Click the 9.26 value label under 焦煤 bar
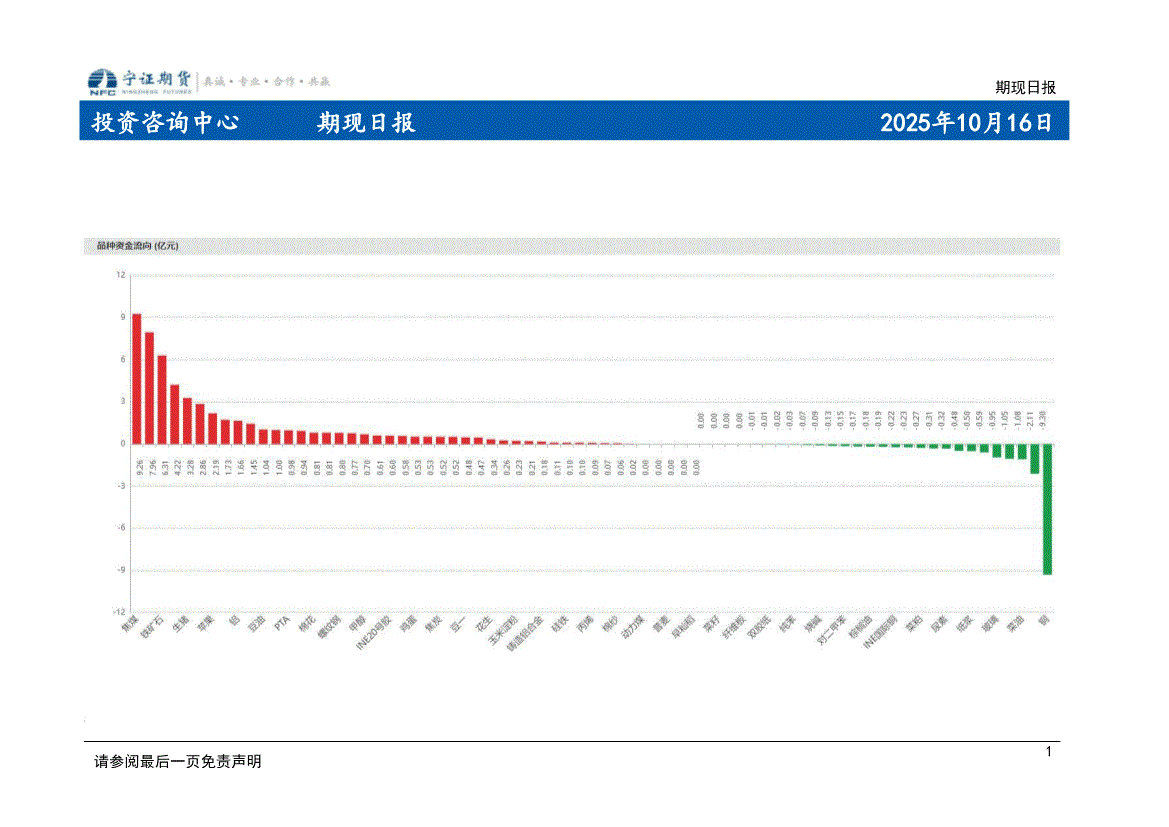Screen dimensions: 1169x827 coord(136,465)
